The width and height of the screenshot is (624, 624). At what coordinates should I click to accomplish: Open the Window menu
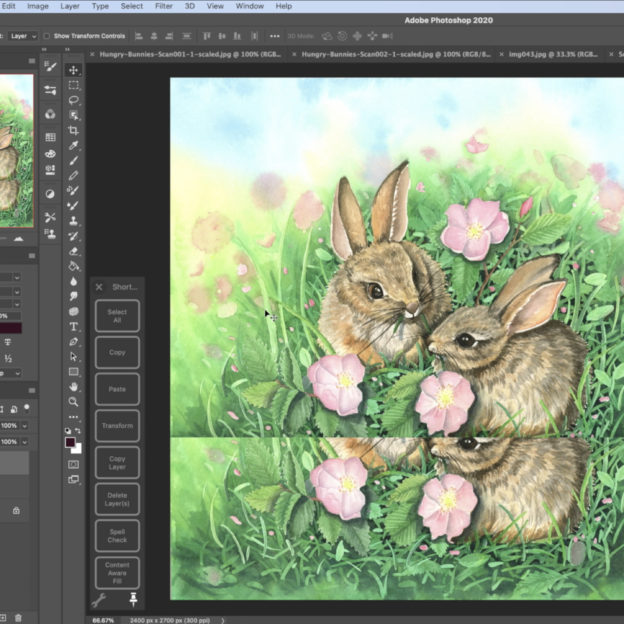pyautogui.click(x=250, y=6)
